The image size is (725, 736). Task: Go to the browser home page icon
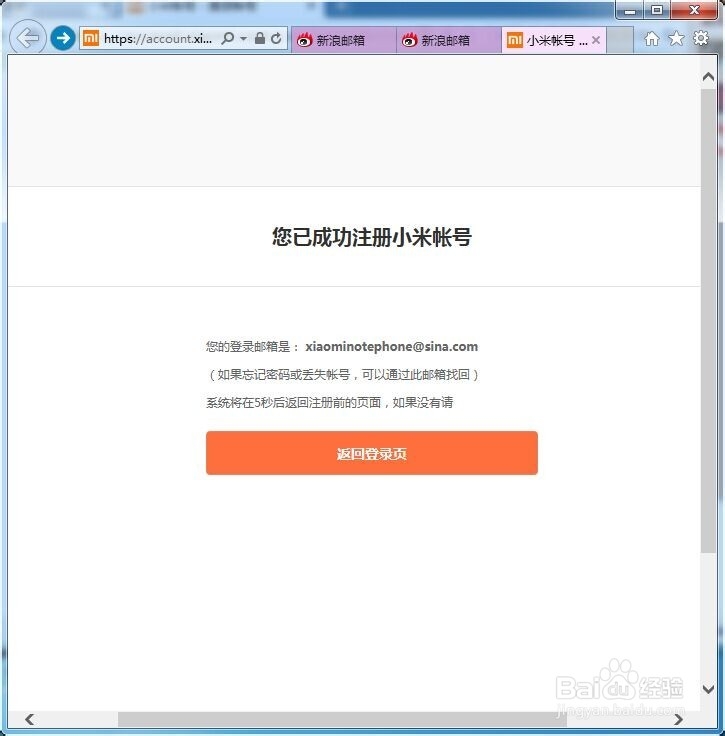[651, 38]
